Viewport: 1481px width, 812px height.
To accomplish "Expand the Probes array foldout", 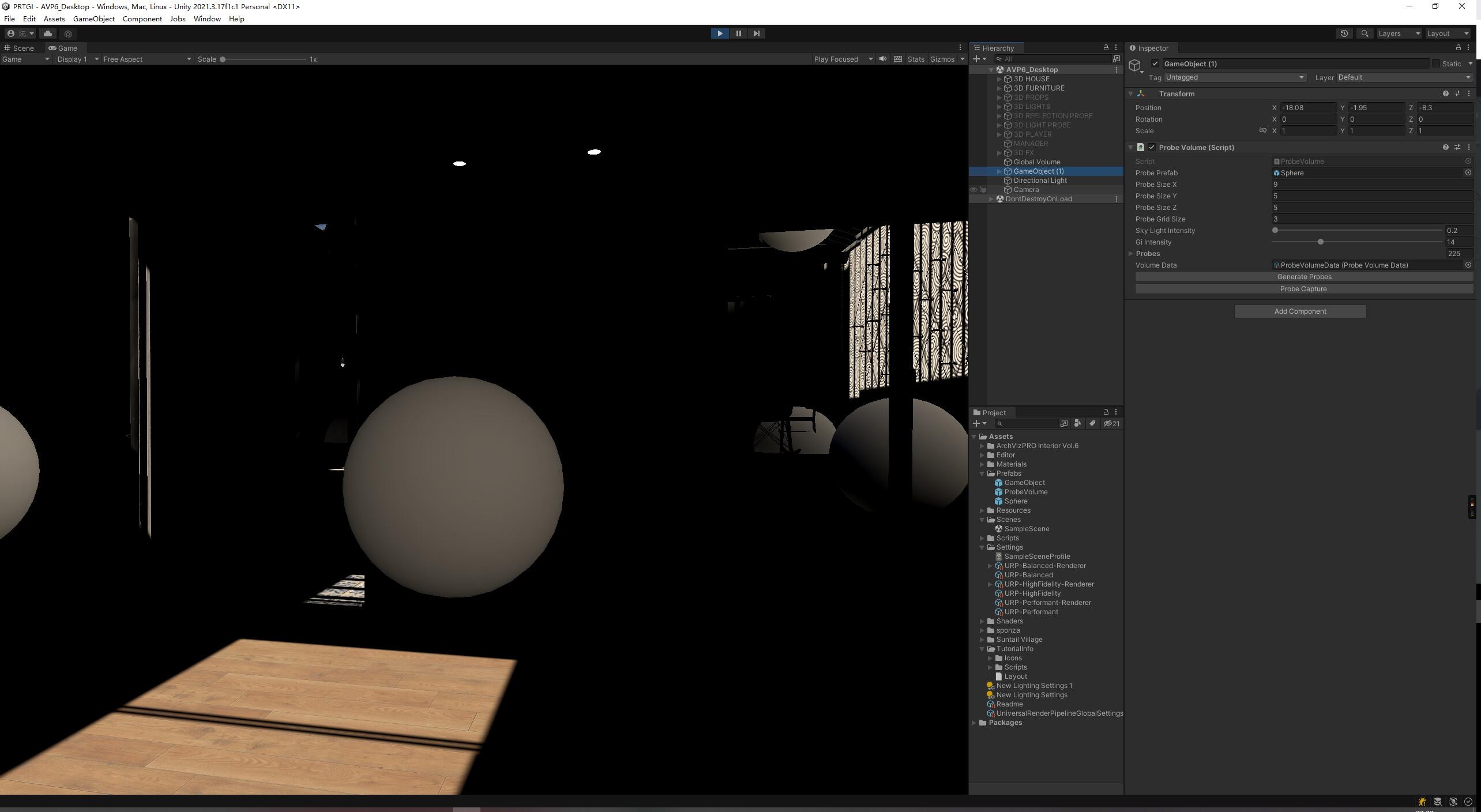I will [1131, 253].
